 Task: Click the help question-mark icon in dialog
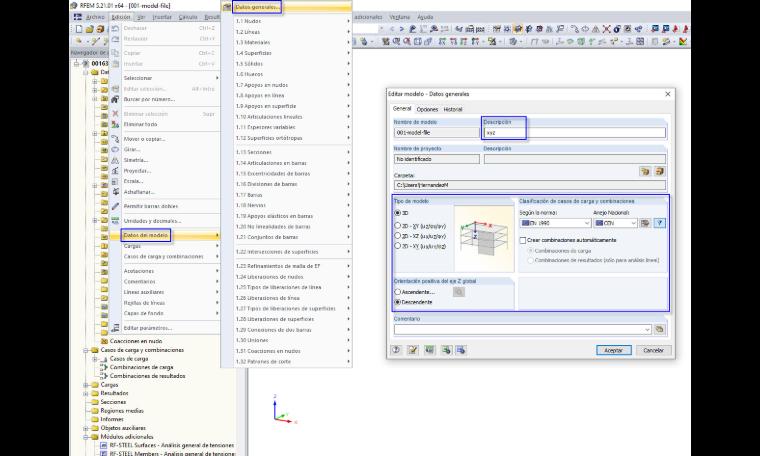(x=396, y=350)
